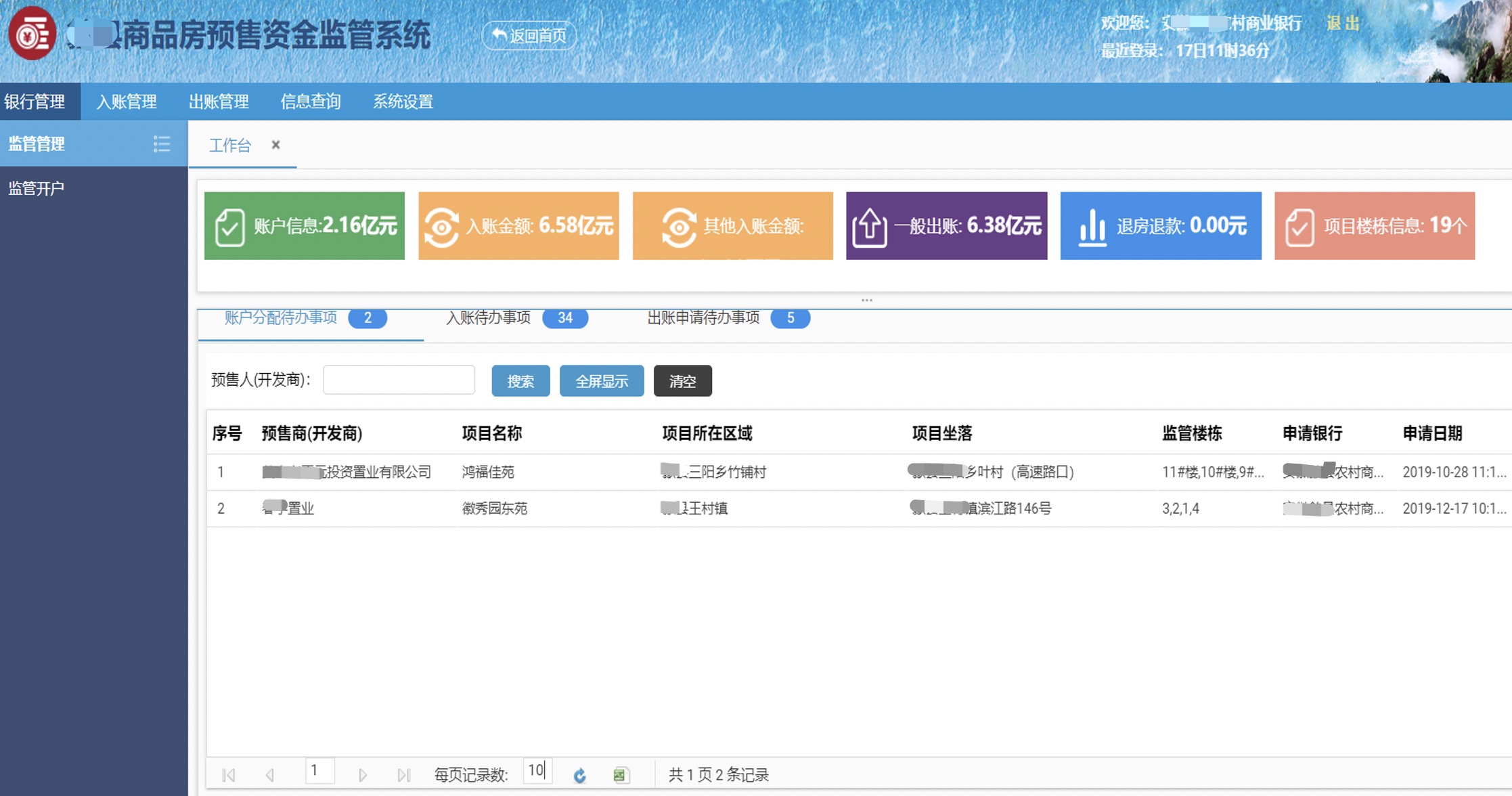The width and height of the screenshot is (1512, 796).
Task: Click the 全屏显示 button
Action: pos(601,381)
